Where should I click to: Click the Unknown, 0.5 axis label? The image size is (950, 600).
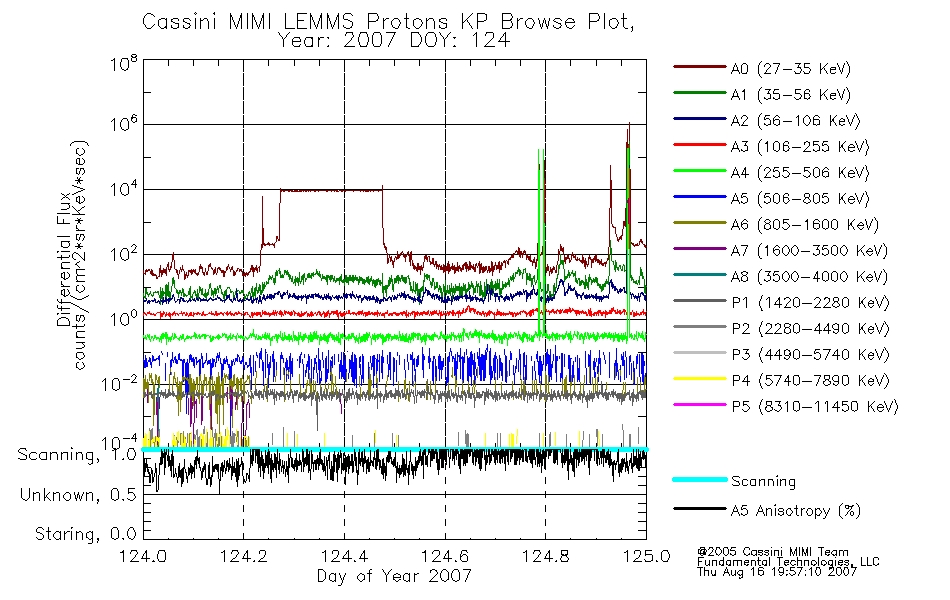78,496
